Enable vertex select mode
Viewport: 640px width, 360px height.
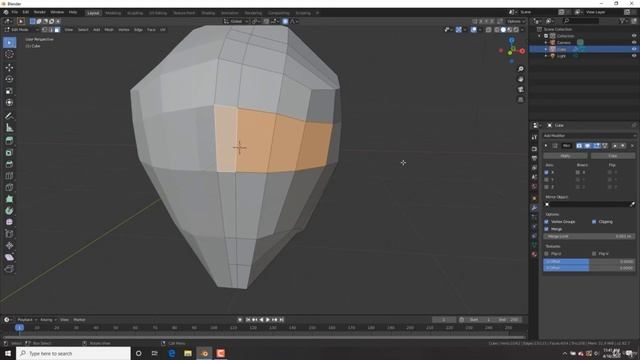click(44, 30)
